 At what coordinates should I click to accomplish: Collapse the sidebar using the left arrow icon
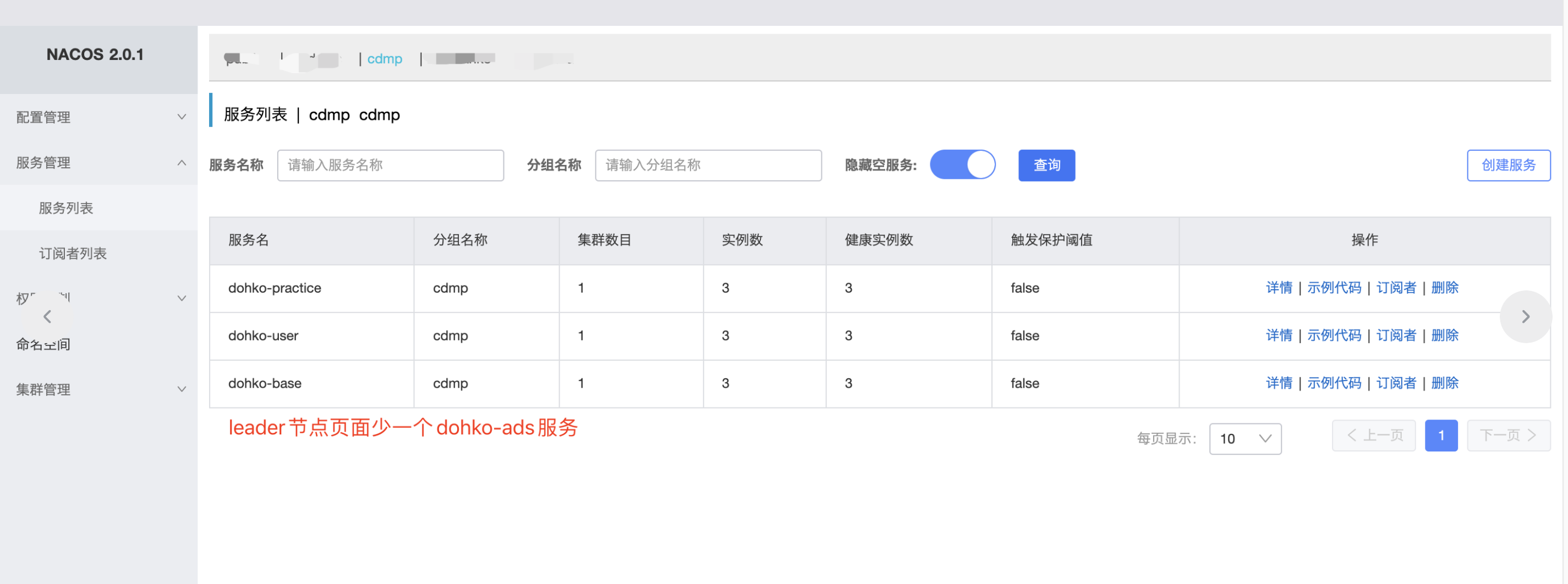tap(47, 316)
